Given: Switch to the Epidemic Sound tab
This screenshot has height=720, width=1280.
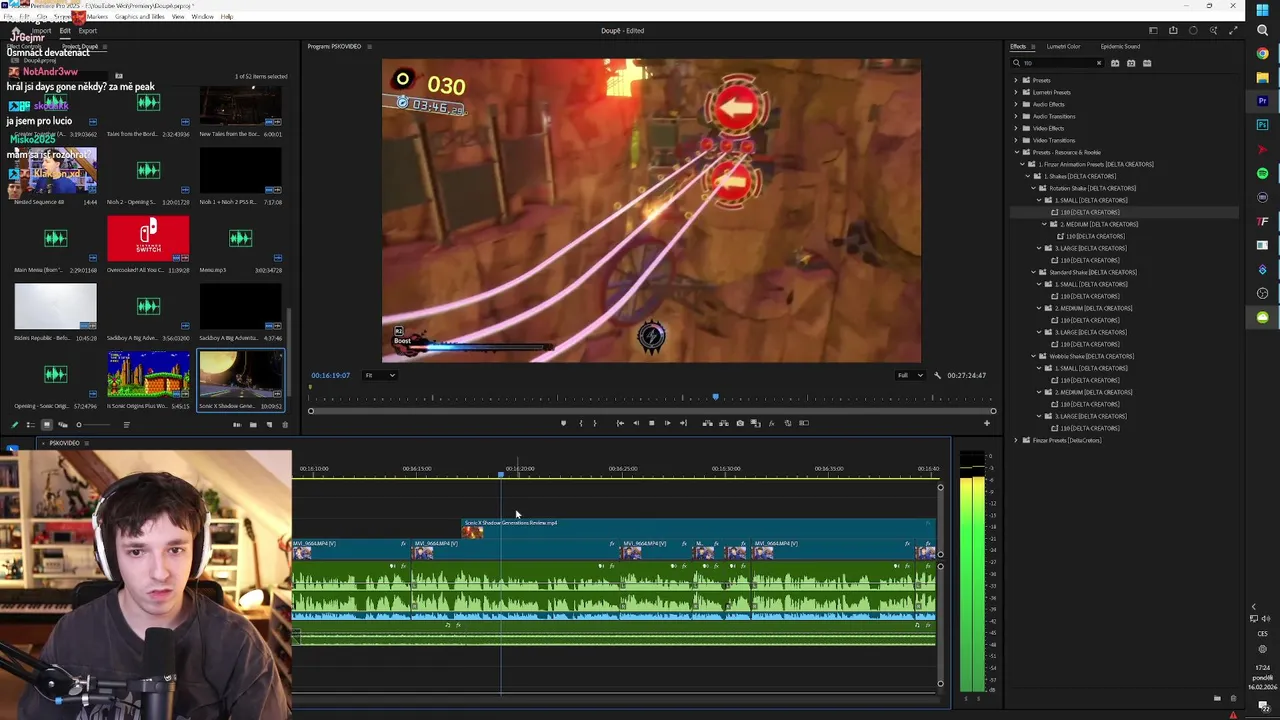Looking at the screenshot, I should (x=1120, y=46).
